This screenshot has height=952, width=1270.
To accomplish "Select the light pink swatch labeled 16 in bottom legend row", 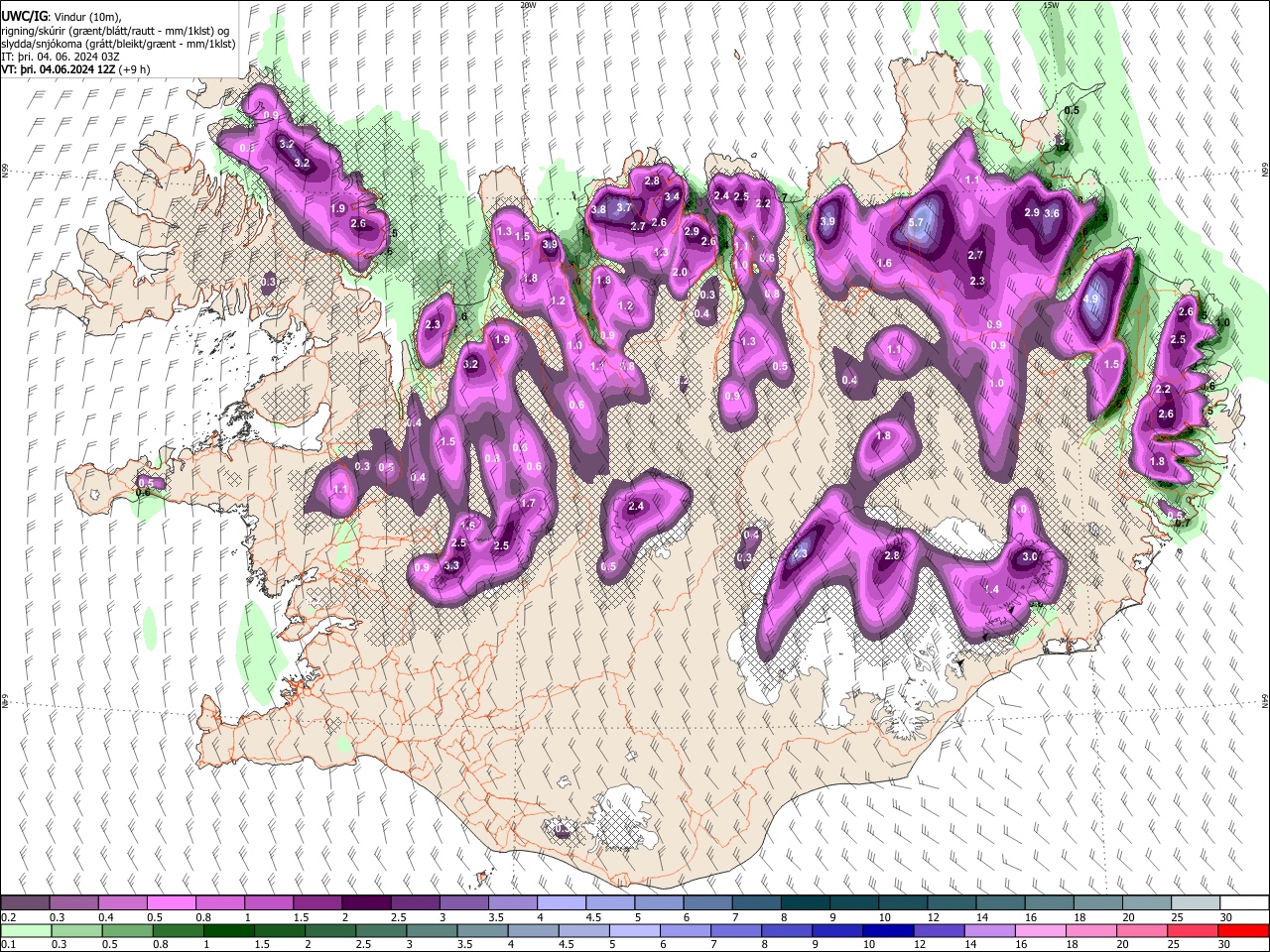I will pos(1039,930).
